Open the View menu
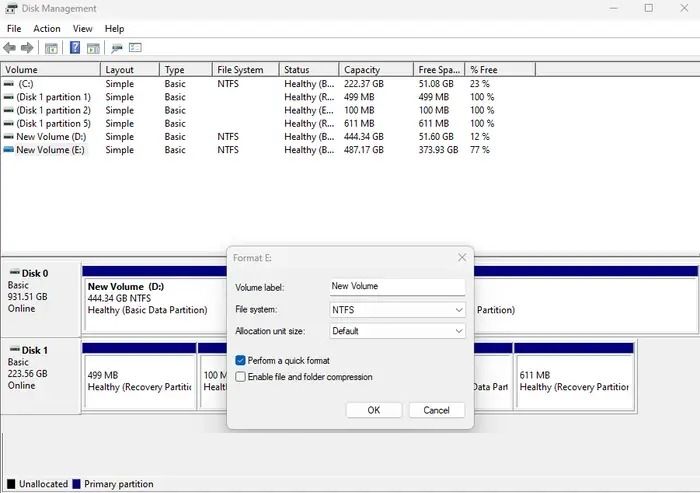 [82, 29]
